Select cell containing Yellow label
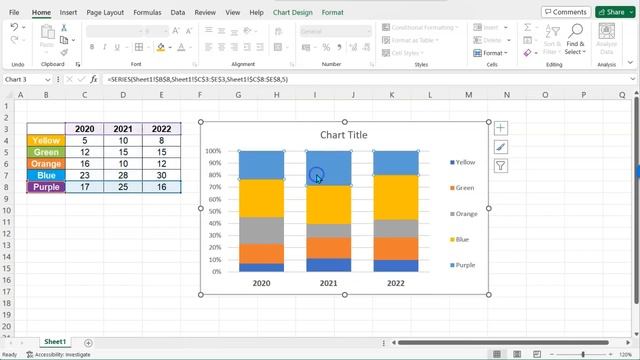640x360 pixels. (x=46, y=140)
